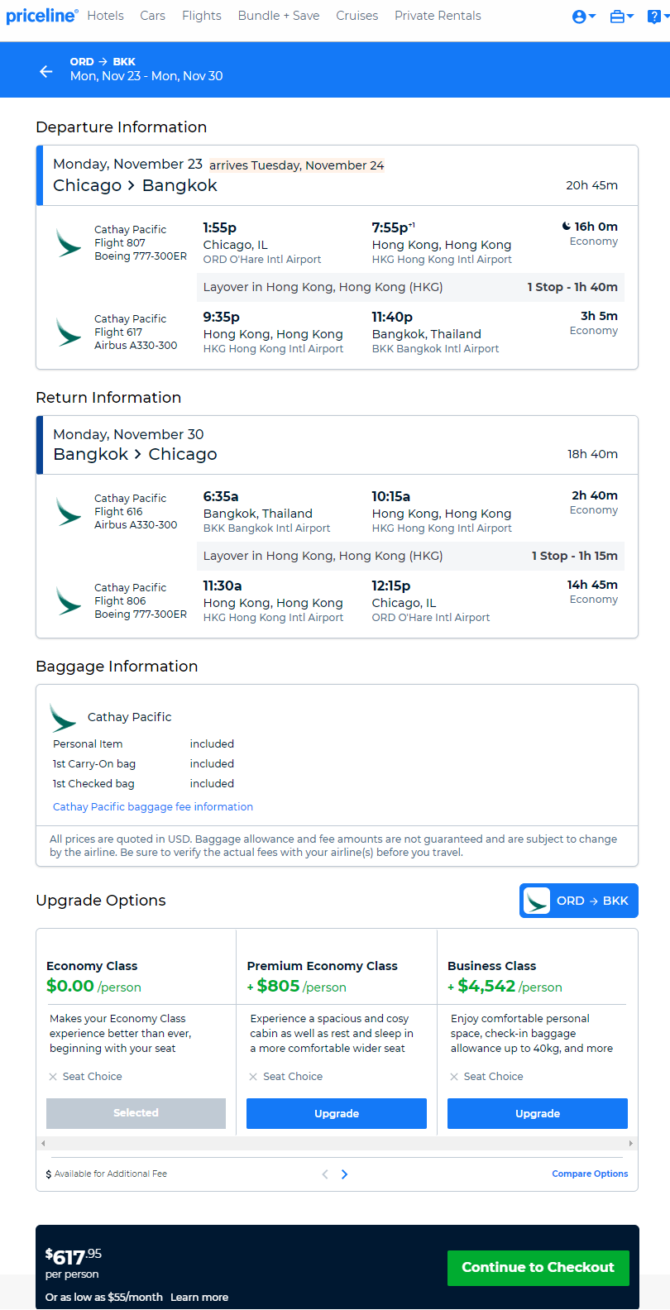This screenshot has height=1310, width=670.
Task: Open the Hotels menu item
Action: pos(105,16)
